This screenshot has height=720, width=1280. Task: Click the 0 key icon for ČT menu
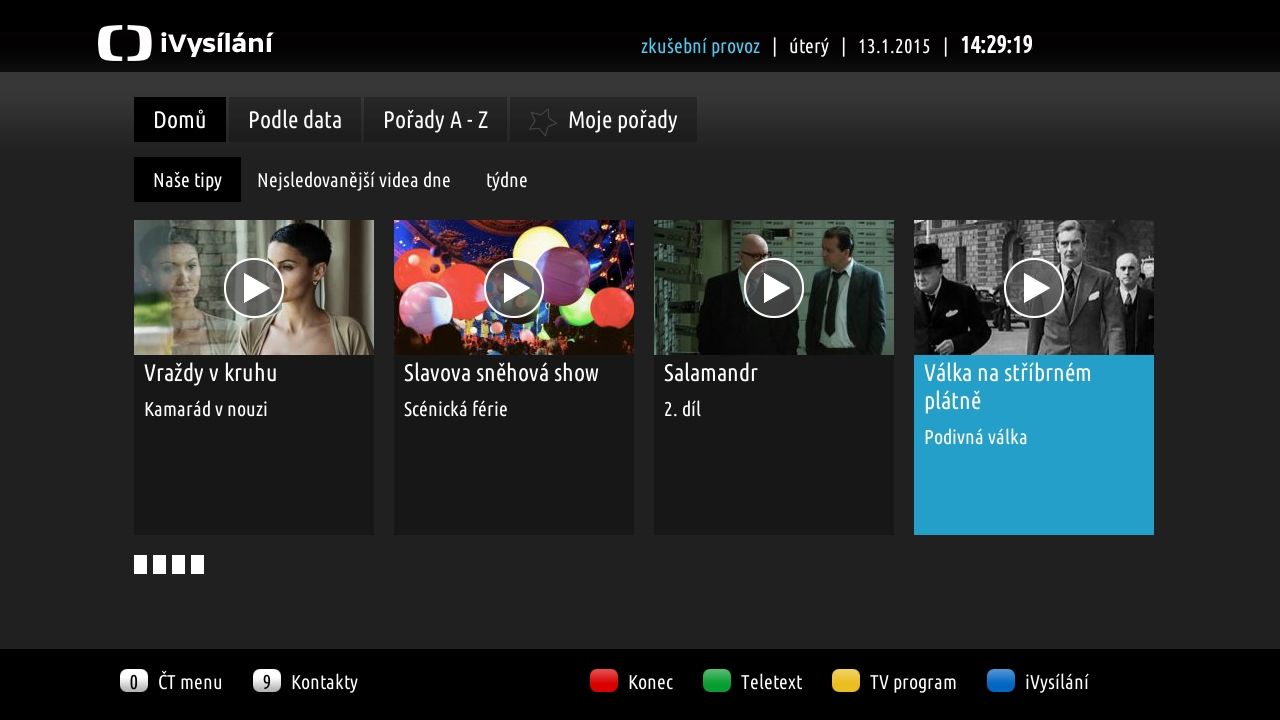(133, 682)
